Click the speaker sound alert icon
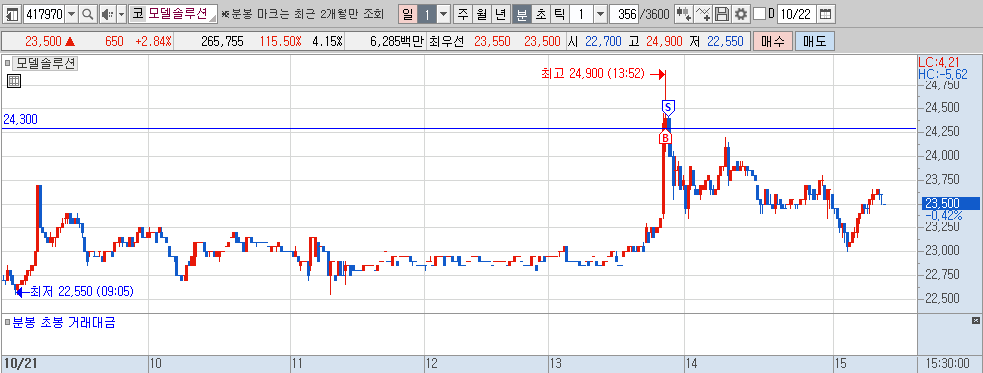Screen dimensions: 983x373 107,14
